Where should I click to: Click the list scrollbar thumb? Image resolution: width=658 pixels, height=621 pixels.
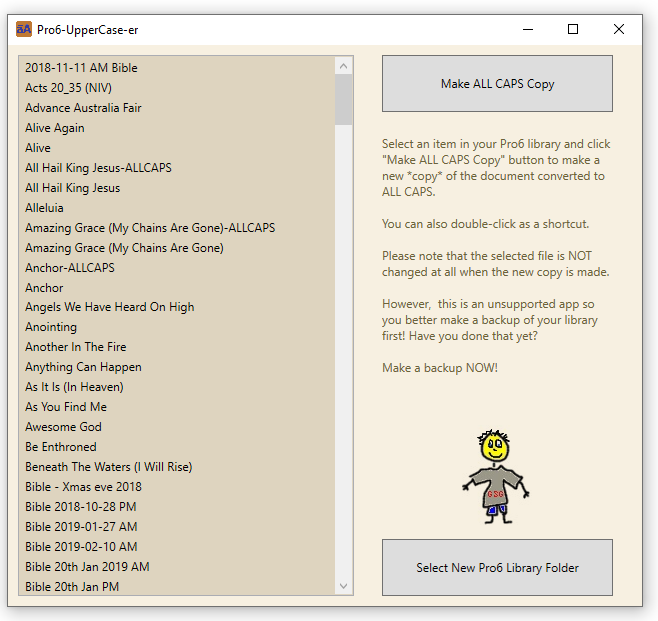pyautogui.click(x=344, y=100)
